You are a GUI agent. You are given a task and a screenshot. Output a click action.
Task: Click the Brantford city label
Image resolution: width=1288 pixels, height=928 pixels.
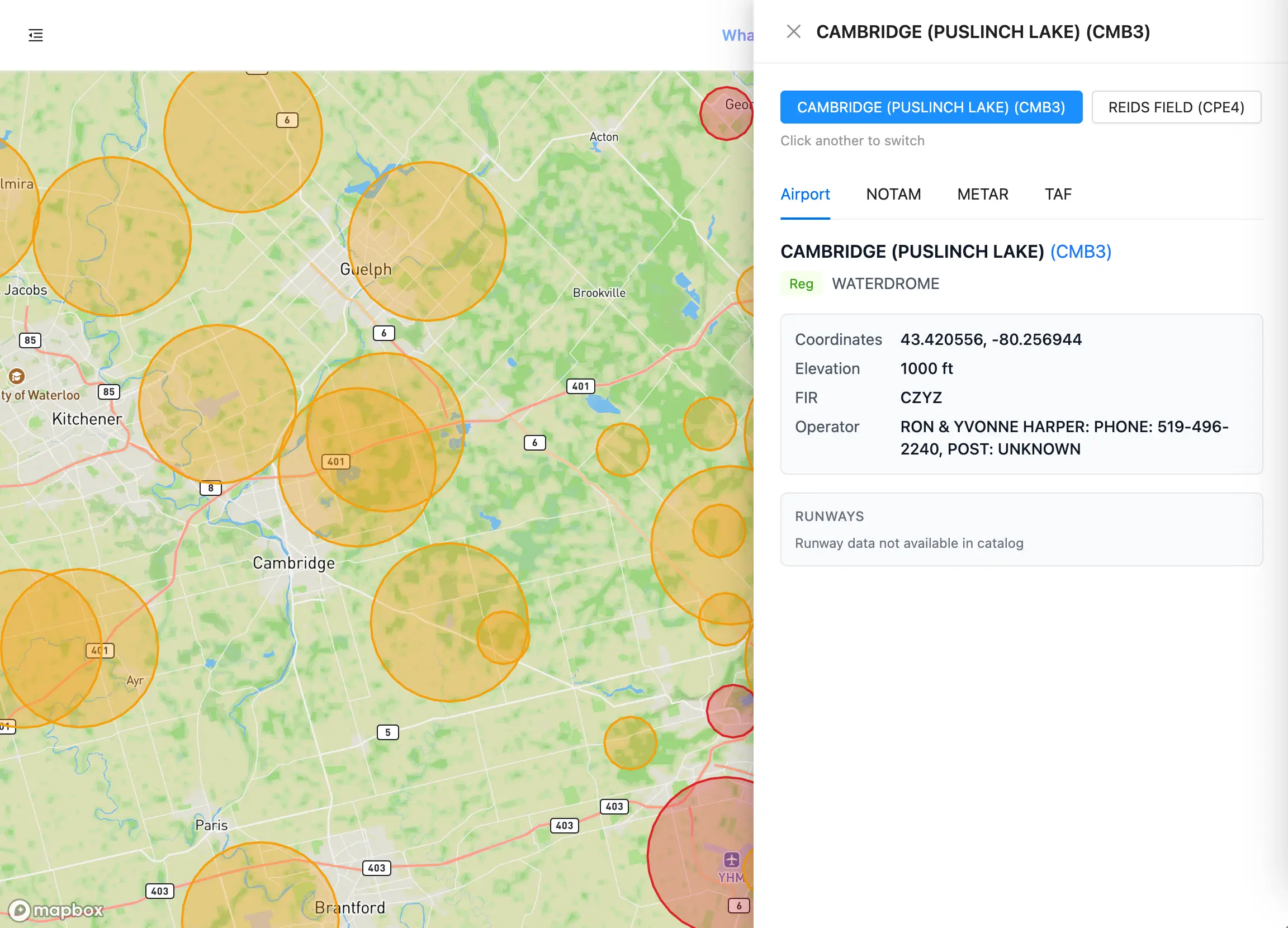pos(350,907)
